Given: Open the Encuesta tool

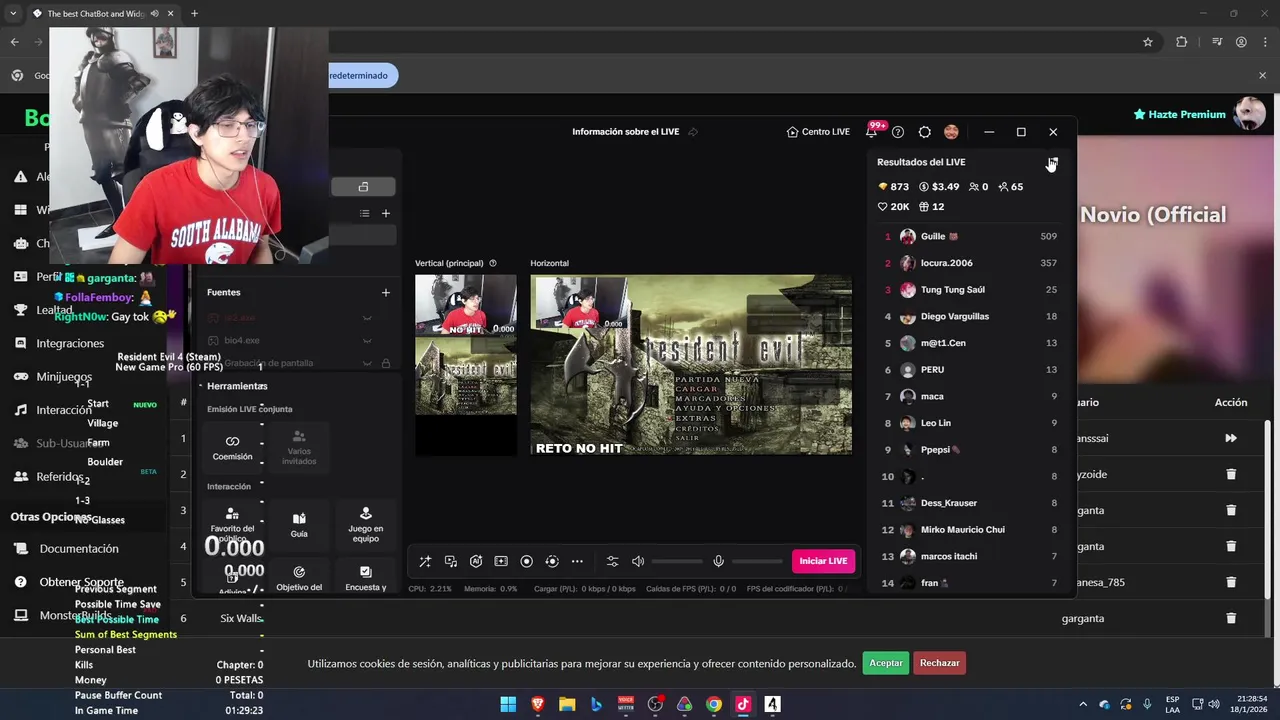Looking at the screenshot, I should pos(365,578).
